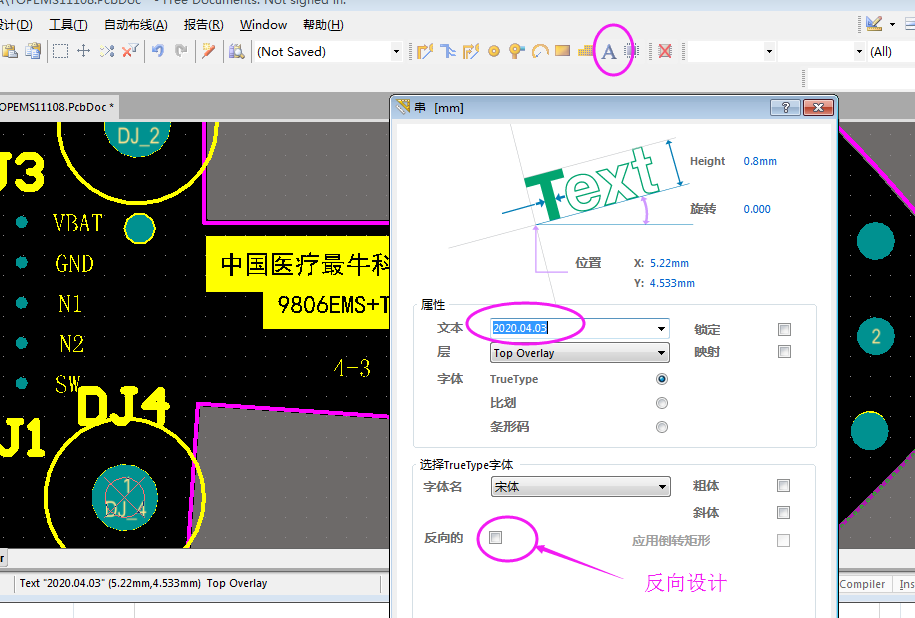Click the selection rectangle tool icon

[60, 51]
